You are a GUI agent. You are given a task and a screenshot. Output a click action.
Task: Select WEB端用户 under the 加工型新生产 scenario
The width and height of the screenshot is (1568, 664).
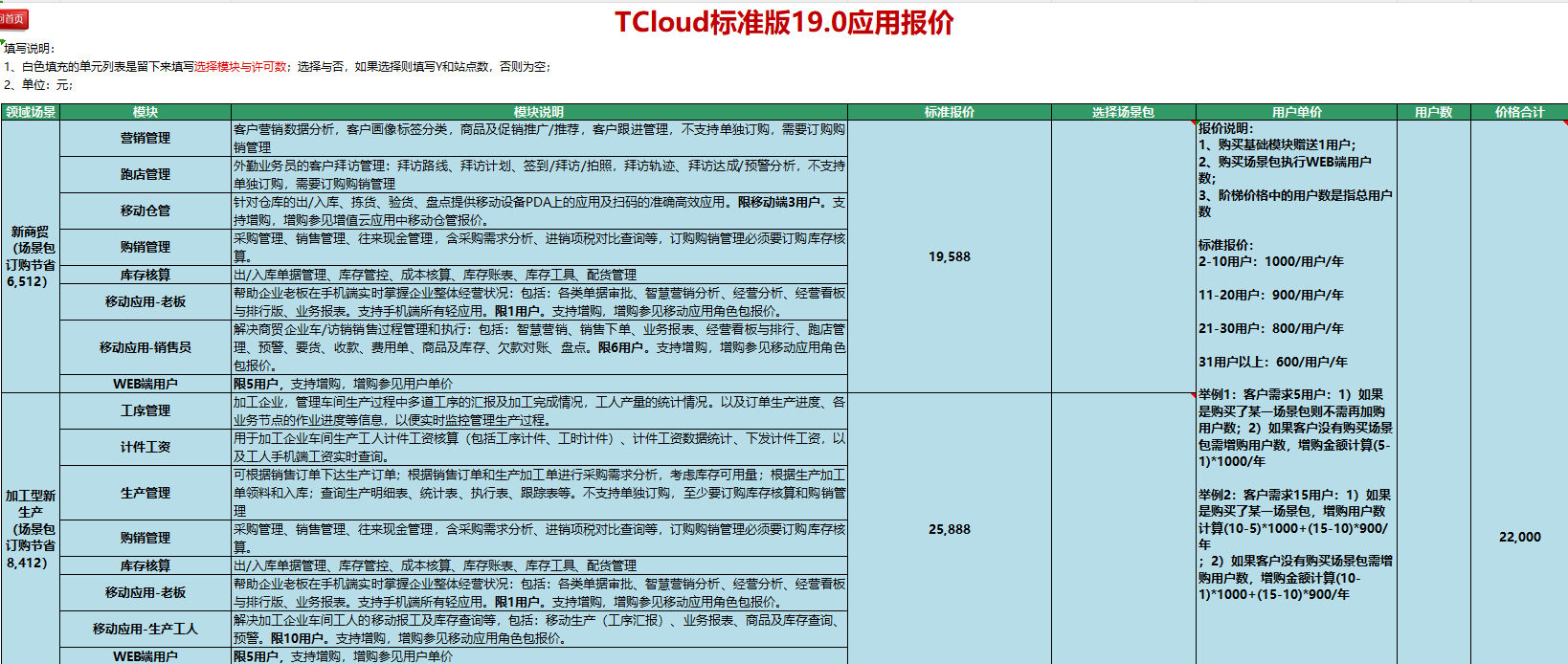click(x=146, y=656)
